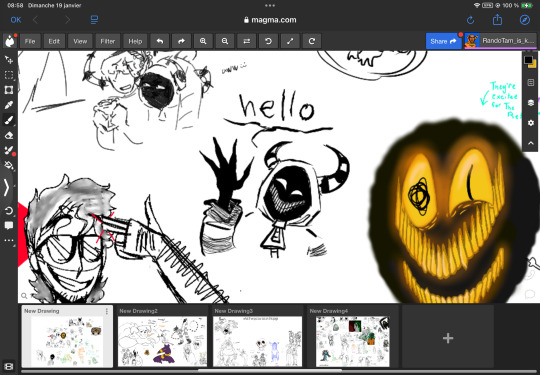Open the settings gear on right sidebar
The image size is (540, 375).
pos(531,123)
